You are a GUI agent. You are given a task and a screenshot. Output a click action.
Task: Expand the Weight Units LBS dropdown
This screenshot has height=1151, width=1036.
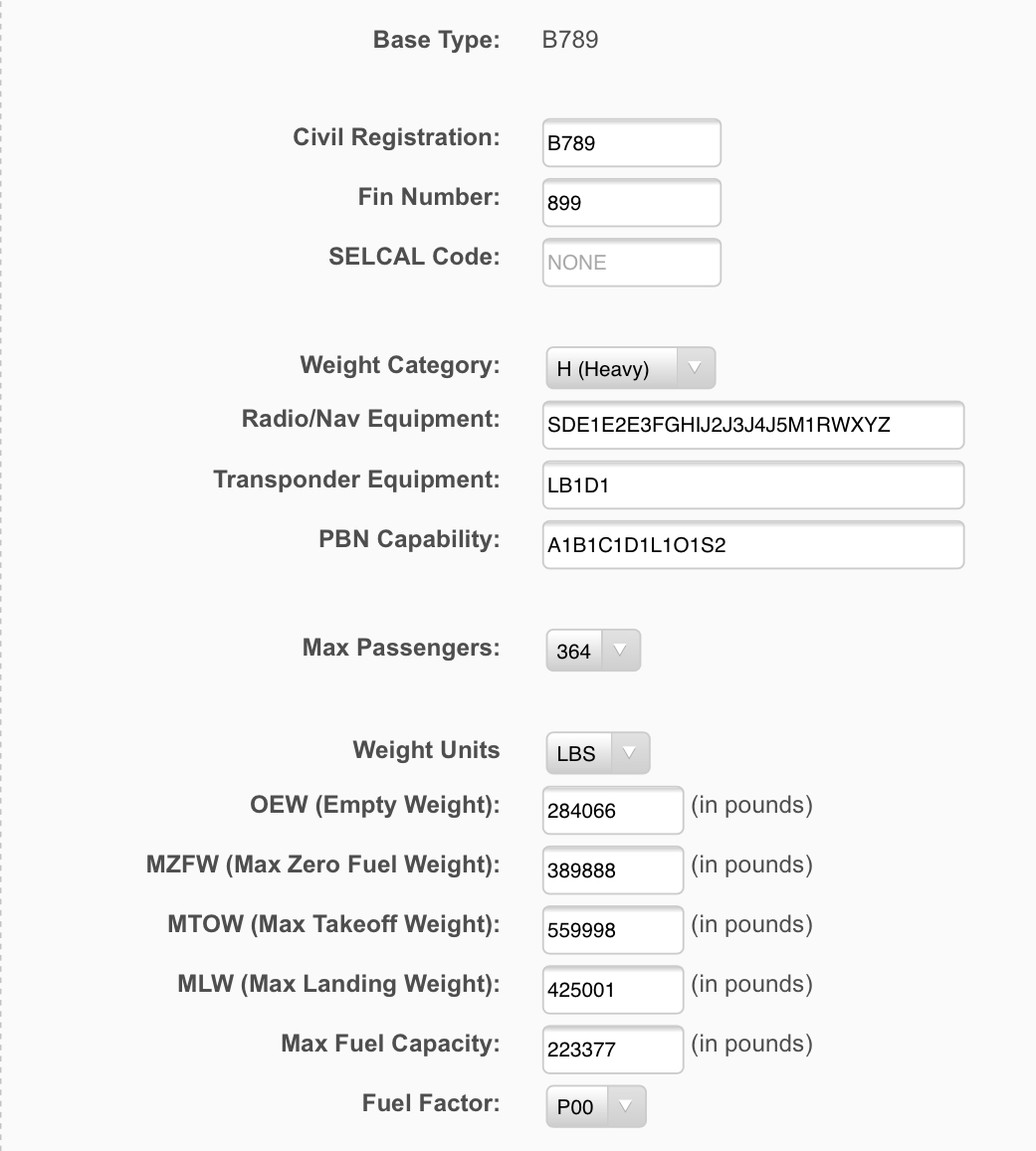pyautogui.click(x=598, y=753)
